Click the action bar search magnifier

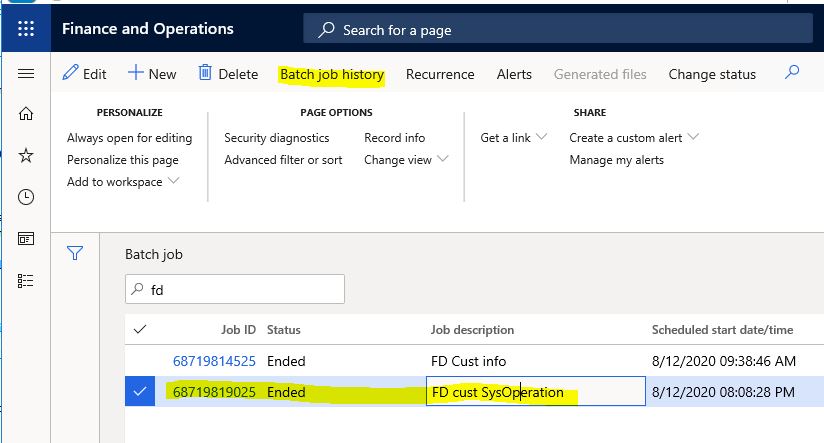[792, 72]
